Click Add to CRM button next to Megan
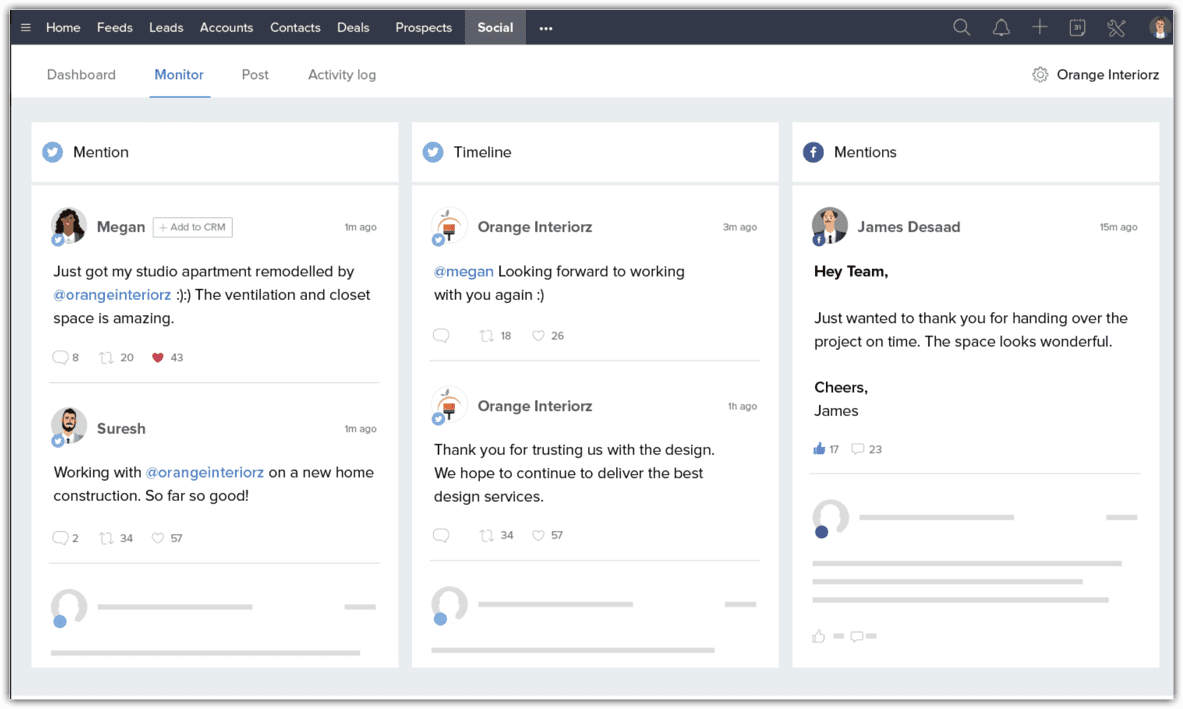The width and height of the screenshot is (1183, 709). point(192,227)
